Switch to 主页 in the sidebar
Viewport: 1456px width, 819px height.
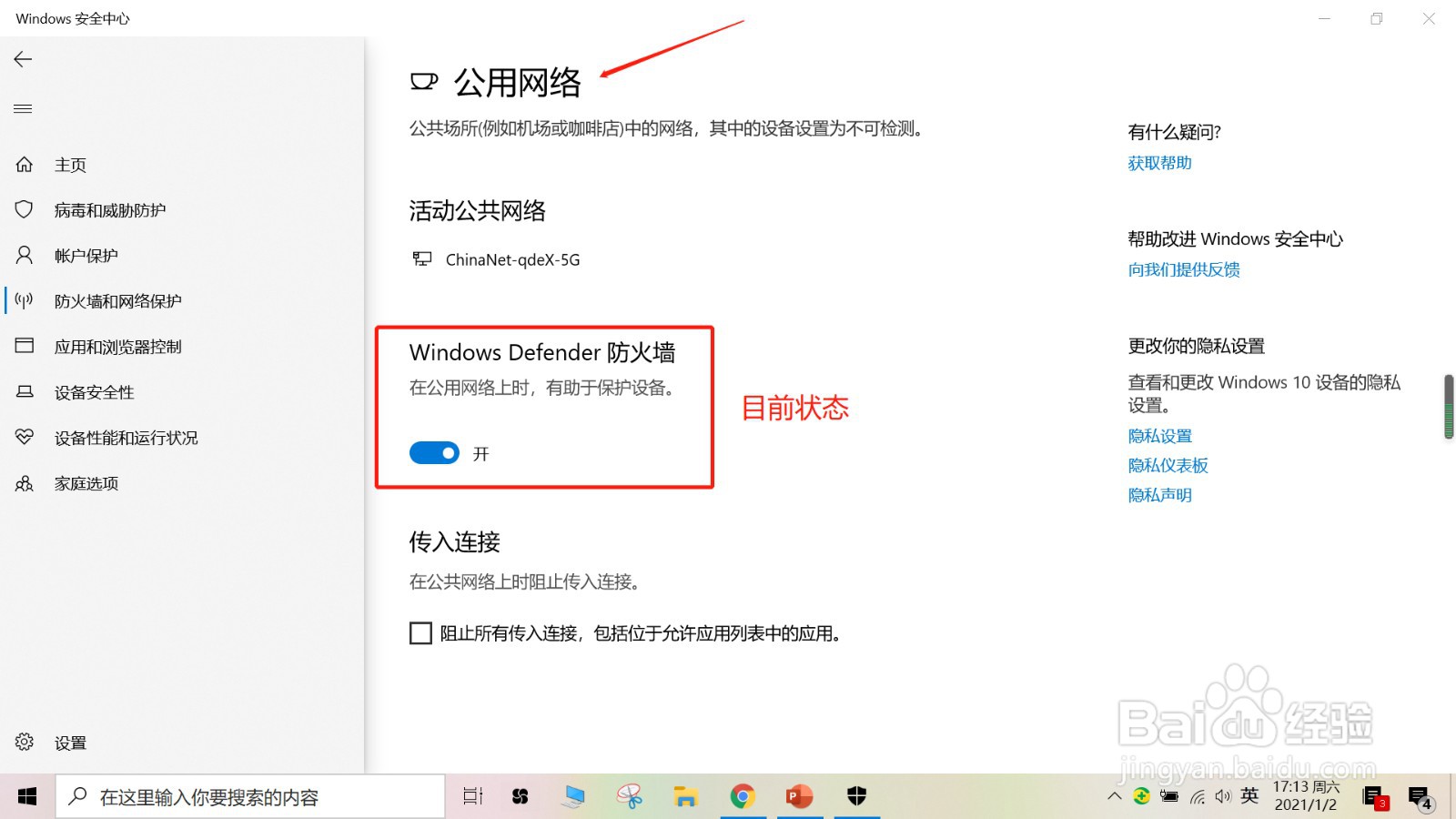(70, 164)
